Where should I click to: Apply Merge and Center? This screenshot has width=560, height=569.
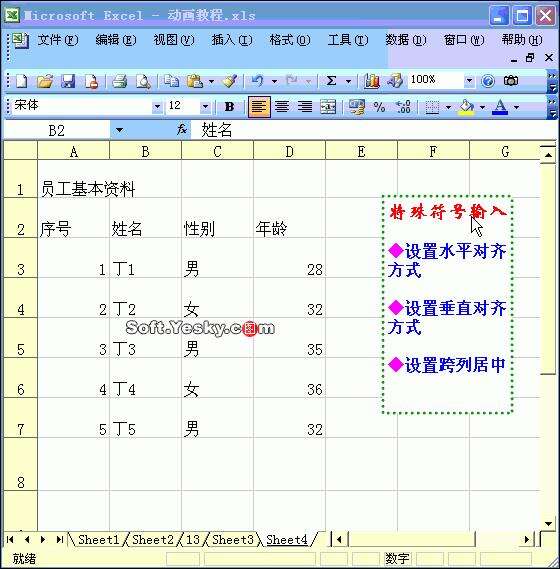328,107
